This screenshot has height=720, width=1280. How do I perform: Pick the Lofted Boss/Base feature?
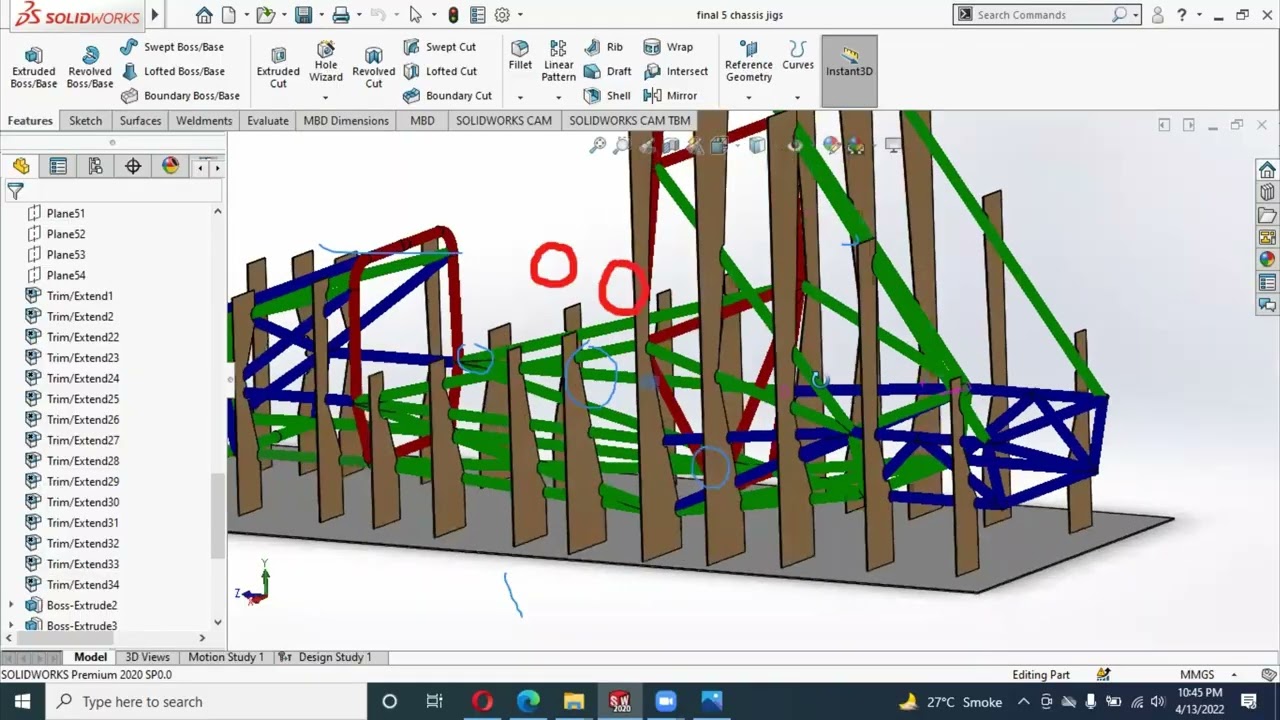(172, 71)
